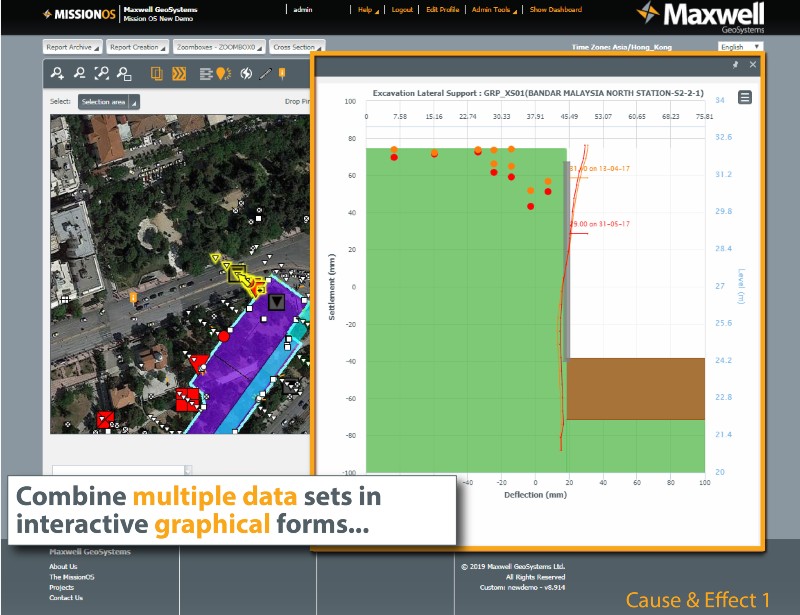Screen dimensions: 800x615
Task: Open the Selection area dropdown
Action: point(109,102)
